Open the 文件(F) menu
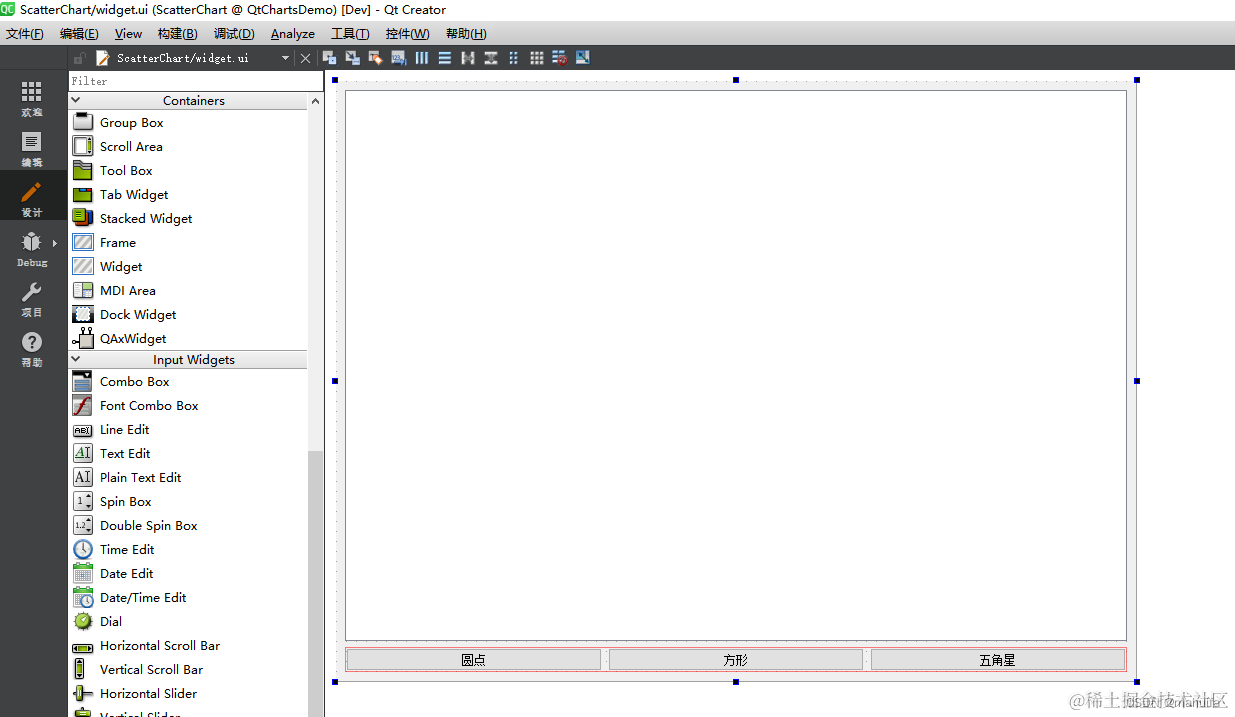This screenshot has width=1235, height=717. coord(25,34)
